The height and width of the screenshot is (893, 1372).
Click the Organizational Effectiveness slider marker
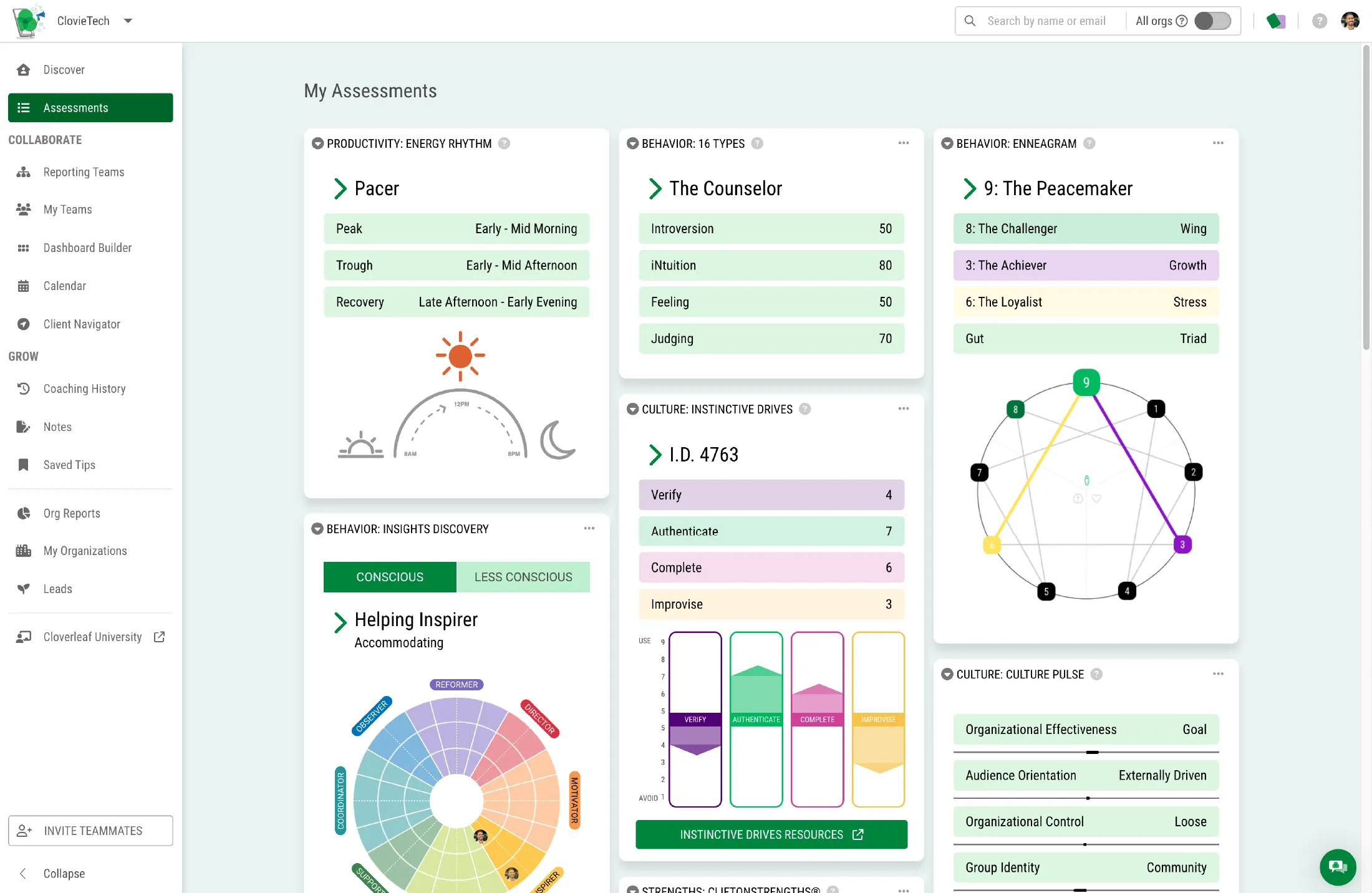[x=1092, y=752]
